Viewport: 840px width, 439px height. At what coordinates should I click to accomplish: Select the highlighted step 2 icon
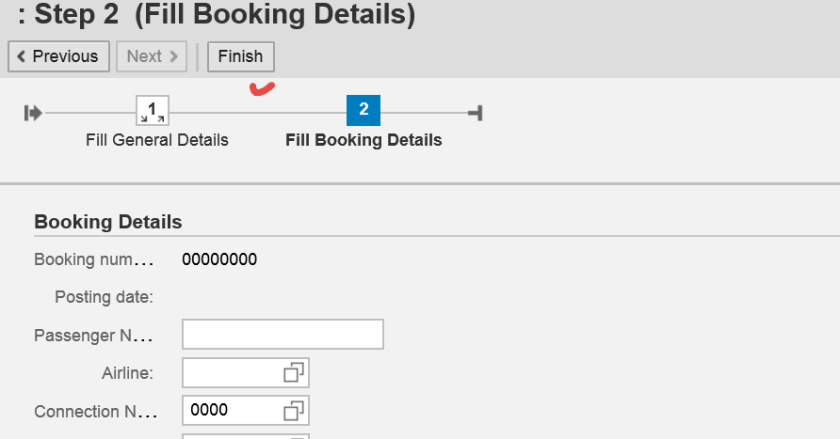click(363, 111)
